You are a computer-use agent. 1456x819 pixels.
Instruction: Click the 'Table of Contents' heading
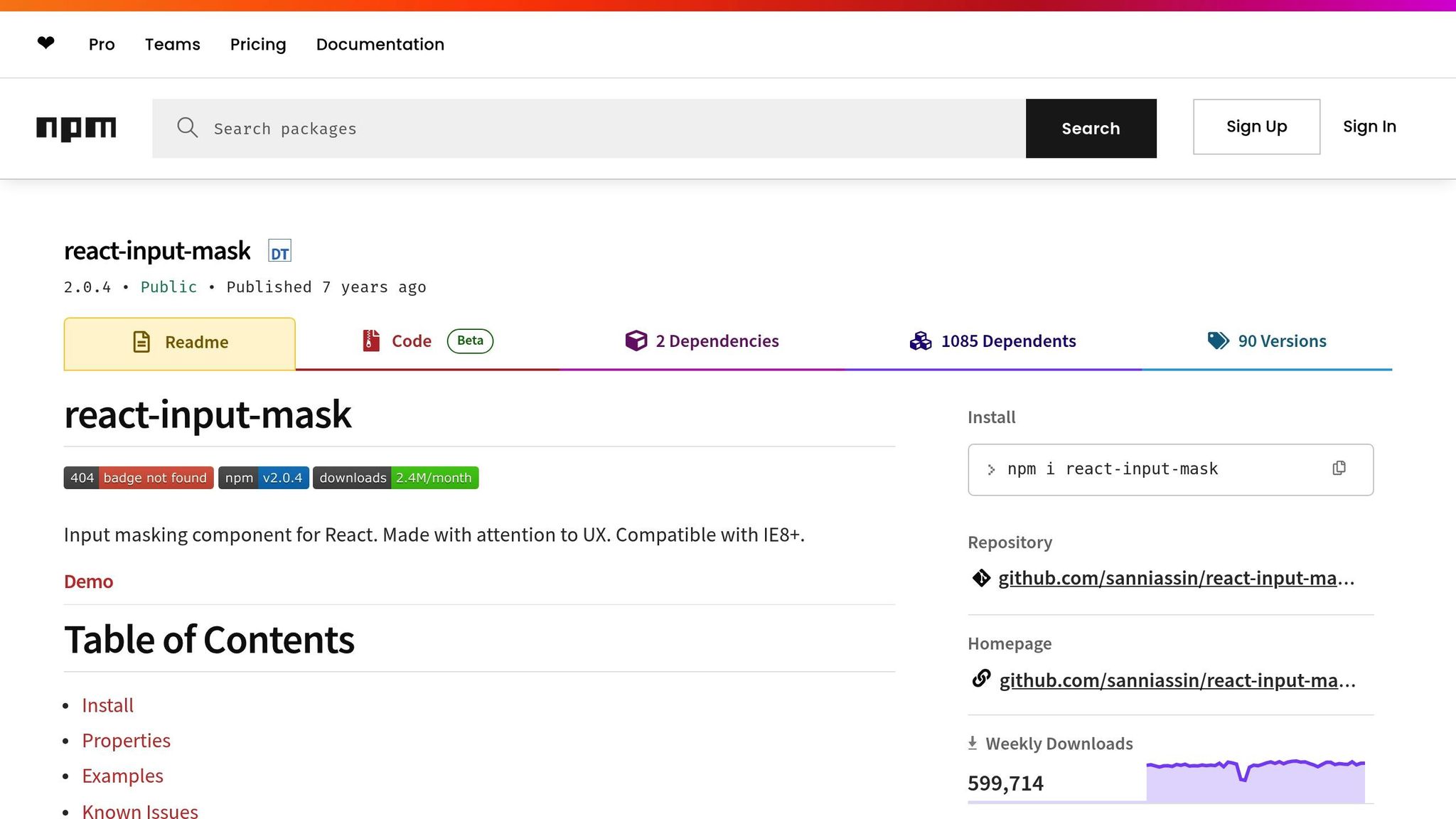[209, 640]
